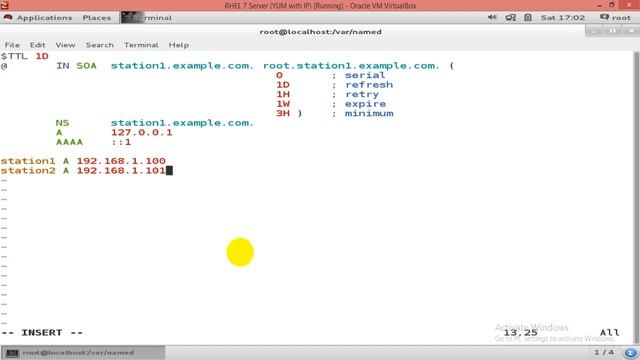Open the Terminal menu

(141, 45)
